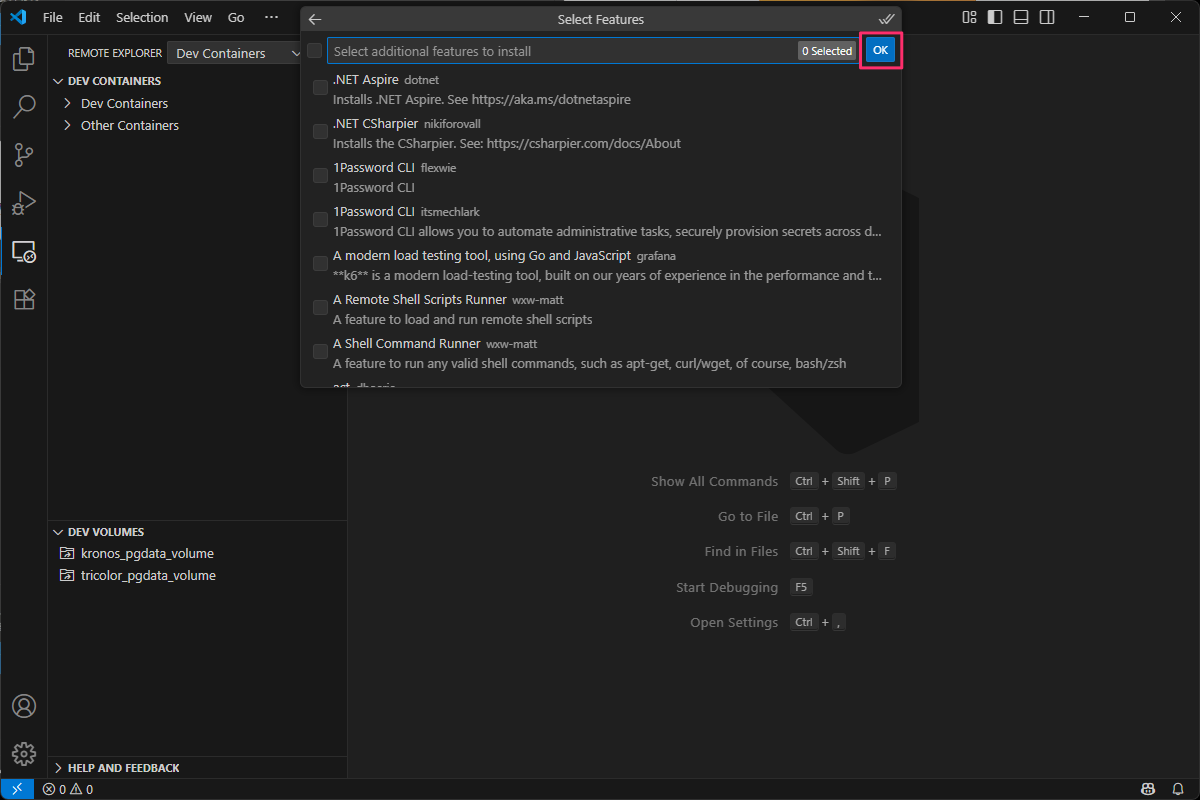This screenshot has width=1200, height=800.
Task: Check the .NET Aspire feature
Action: (x=320, y=88)
